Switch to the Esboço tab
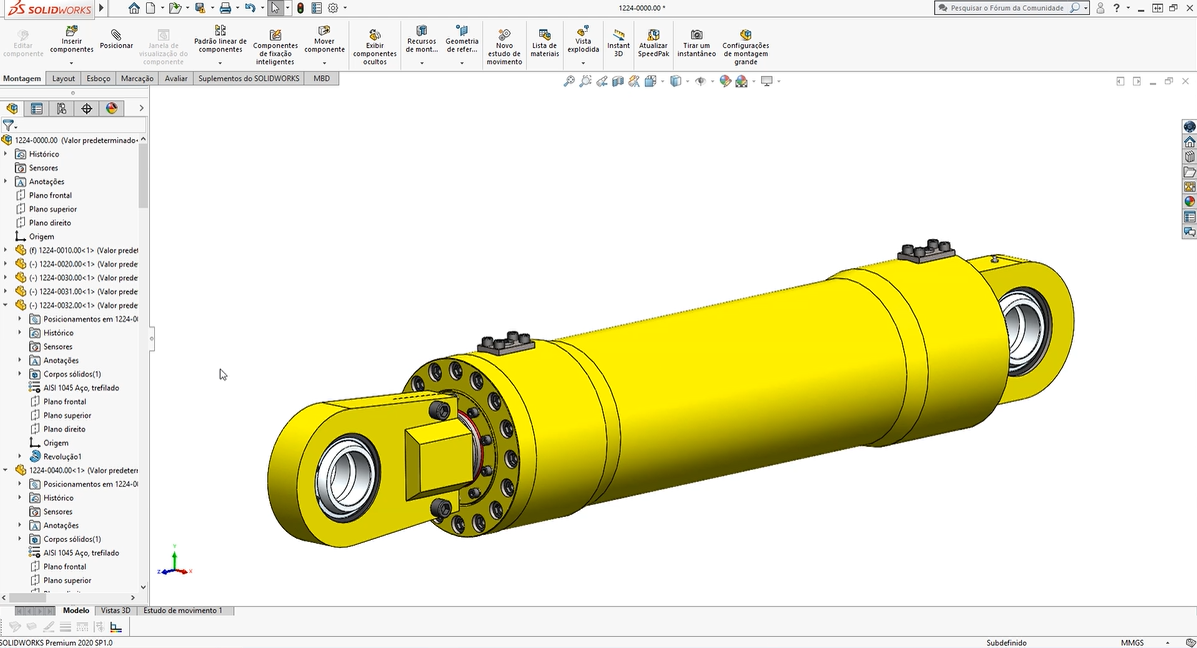The width and height of the screenshot is (1197, 648). (98, 78)
